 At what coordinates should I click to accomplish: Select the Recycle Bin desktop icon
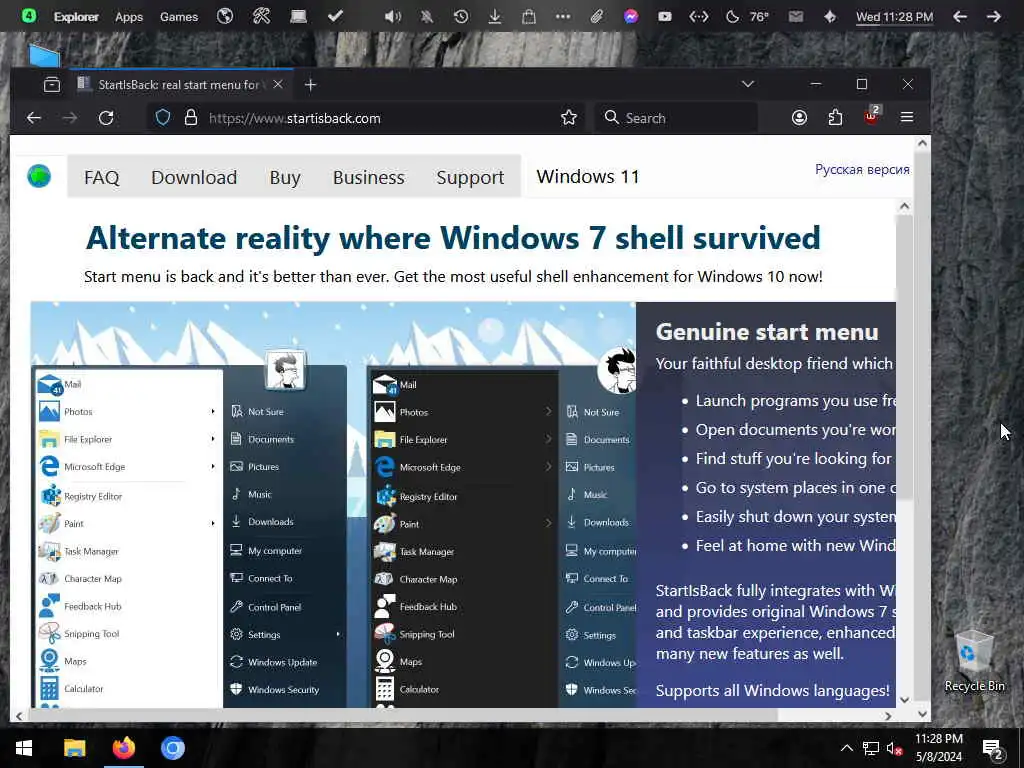pos(974,661)
